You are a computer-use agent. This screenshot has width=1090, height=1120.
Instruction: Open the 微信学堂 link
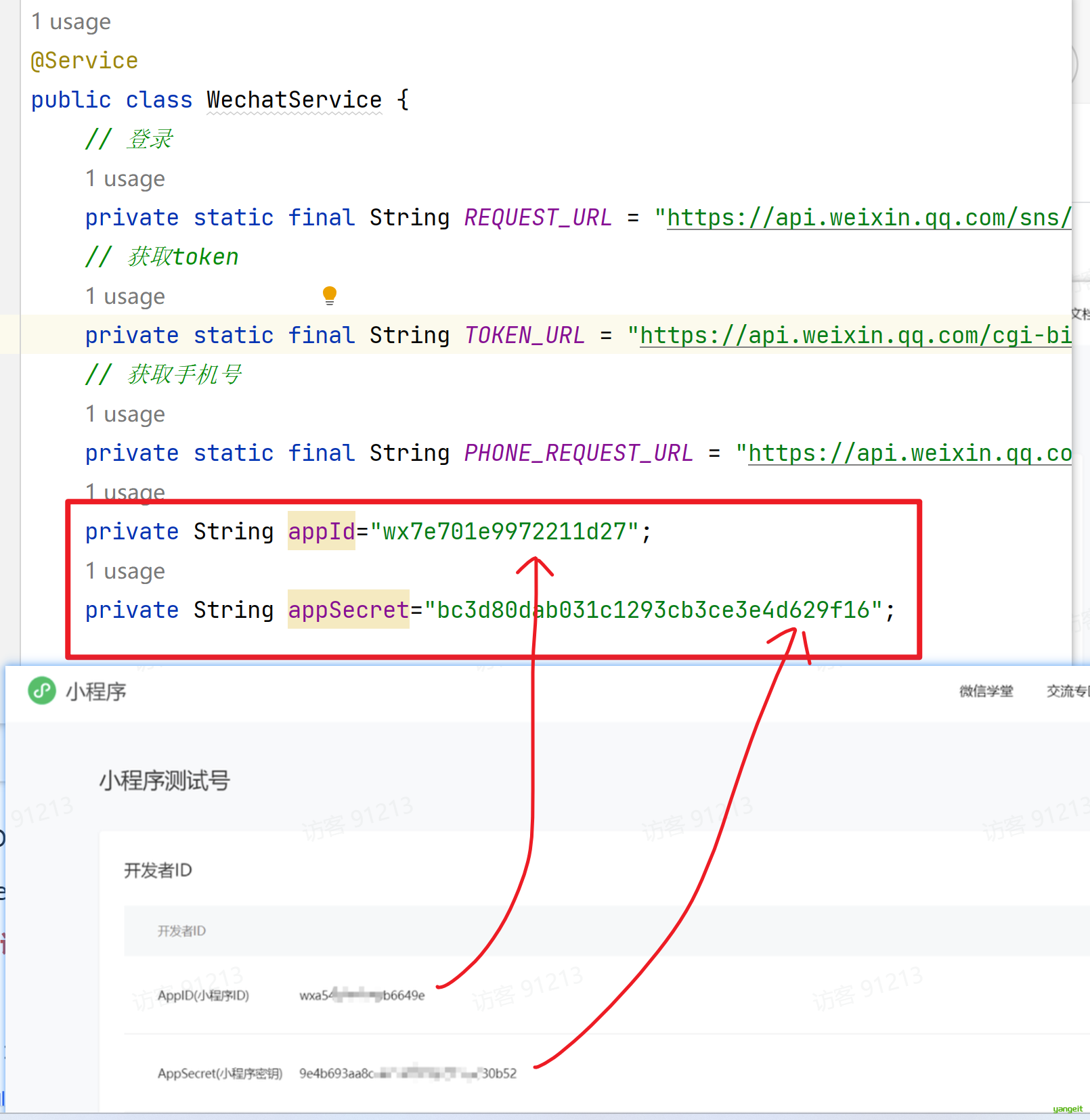coord(986,691)
